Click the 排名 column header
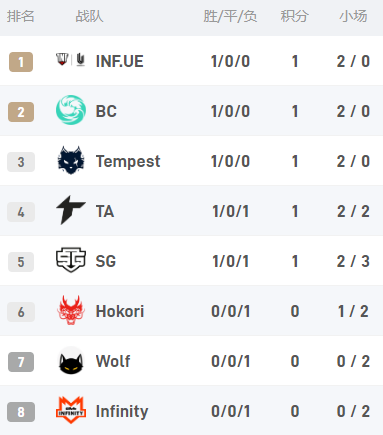 click(21, 16)
